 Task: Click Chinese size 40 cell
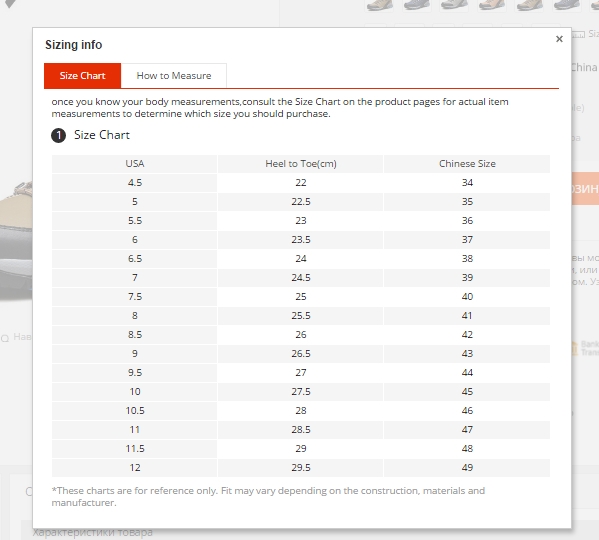[467, 296]
